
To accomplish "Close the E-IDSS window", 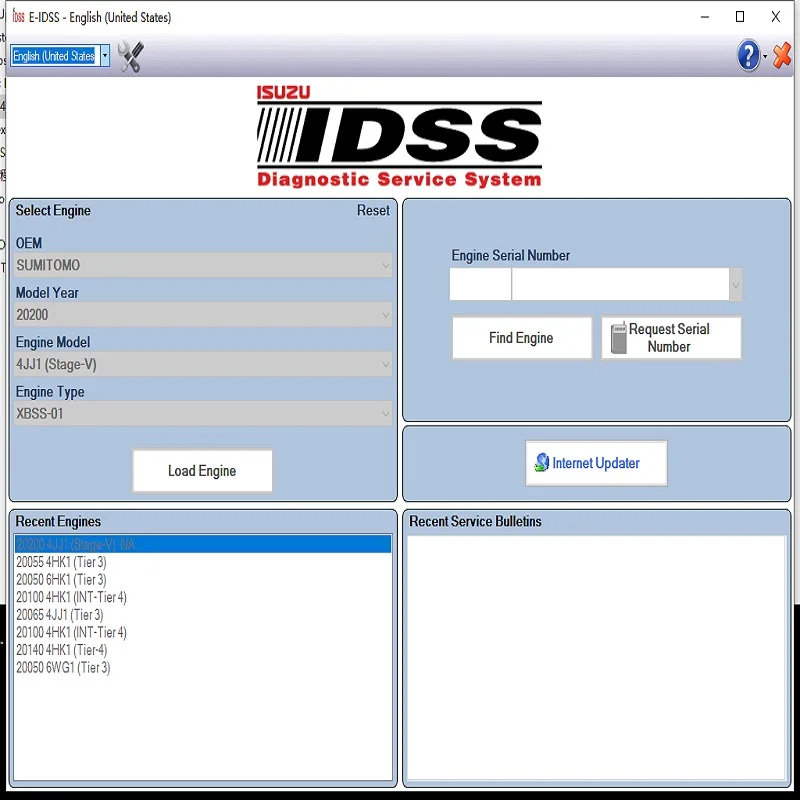I will pyautogui.click(x=776, y=17).
